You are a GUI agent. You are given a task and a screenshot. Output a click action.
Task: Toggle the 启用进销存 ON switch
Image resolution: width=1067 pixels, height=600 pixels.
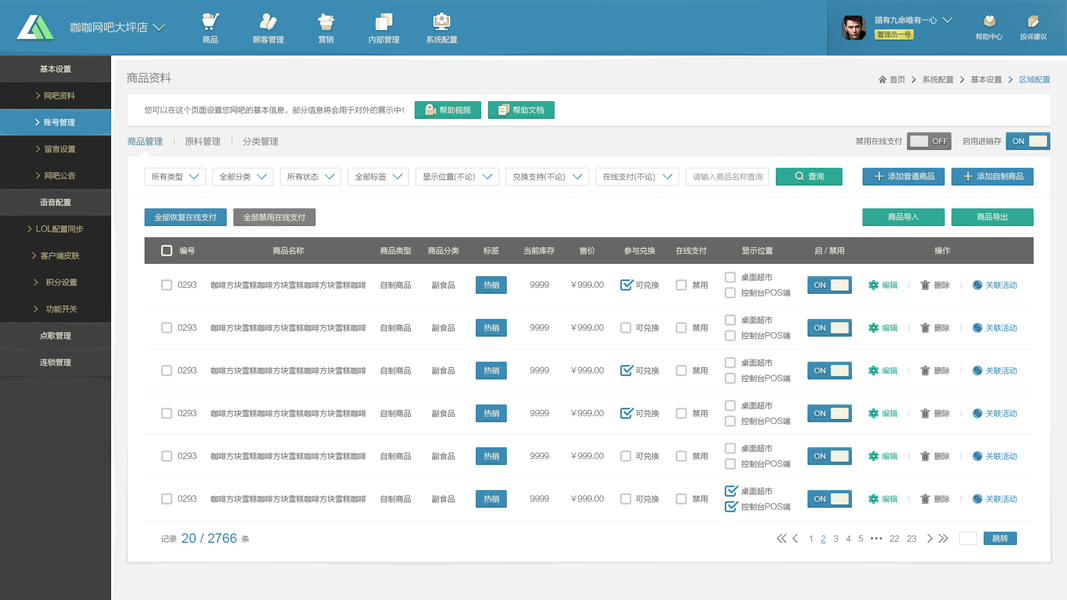1028,141
